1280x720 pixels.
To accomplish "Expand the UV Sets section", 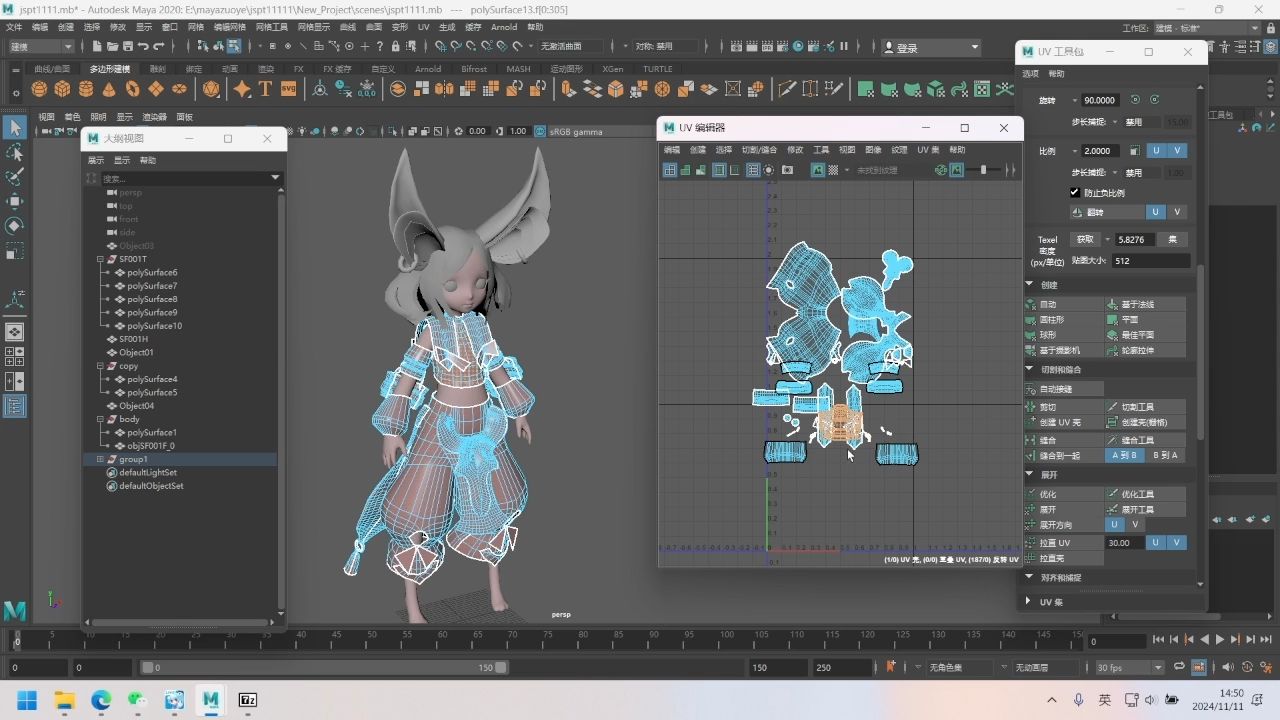I will (1029, 601).
